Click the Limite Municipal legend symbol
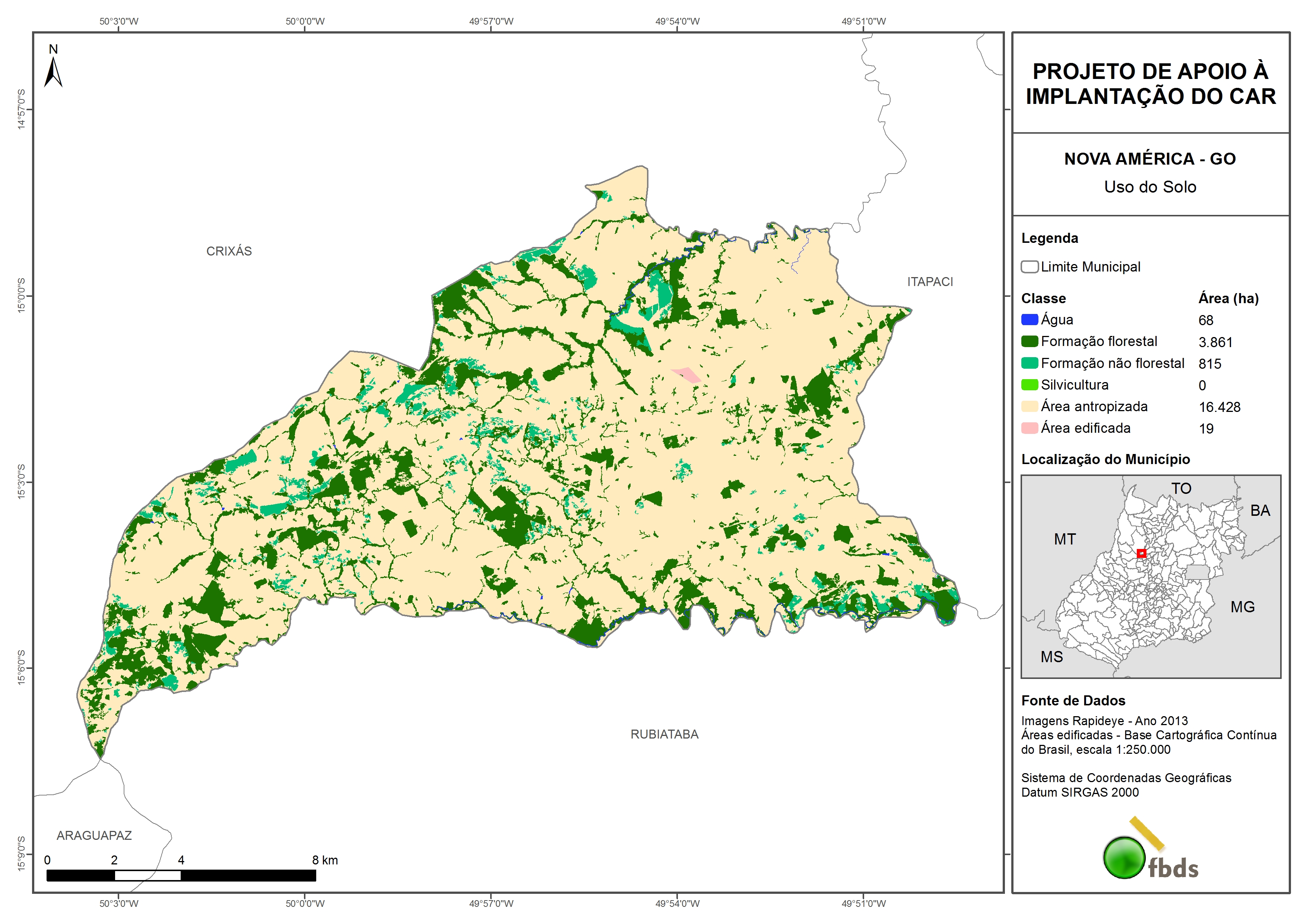 point(1029,267)
